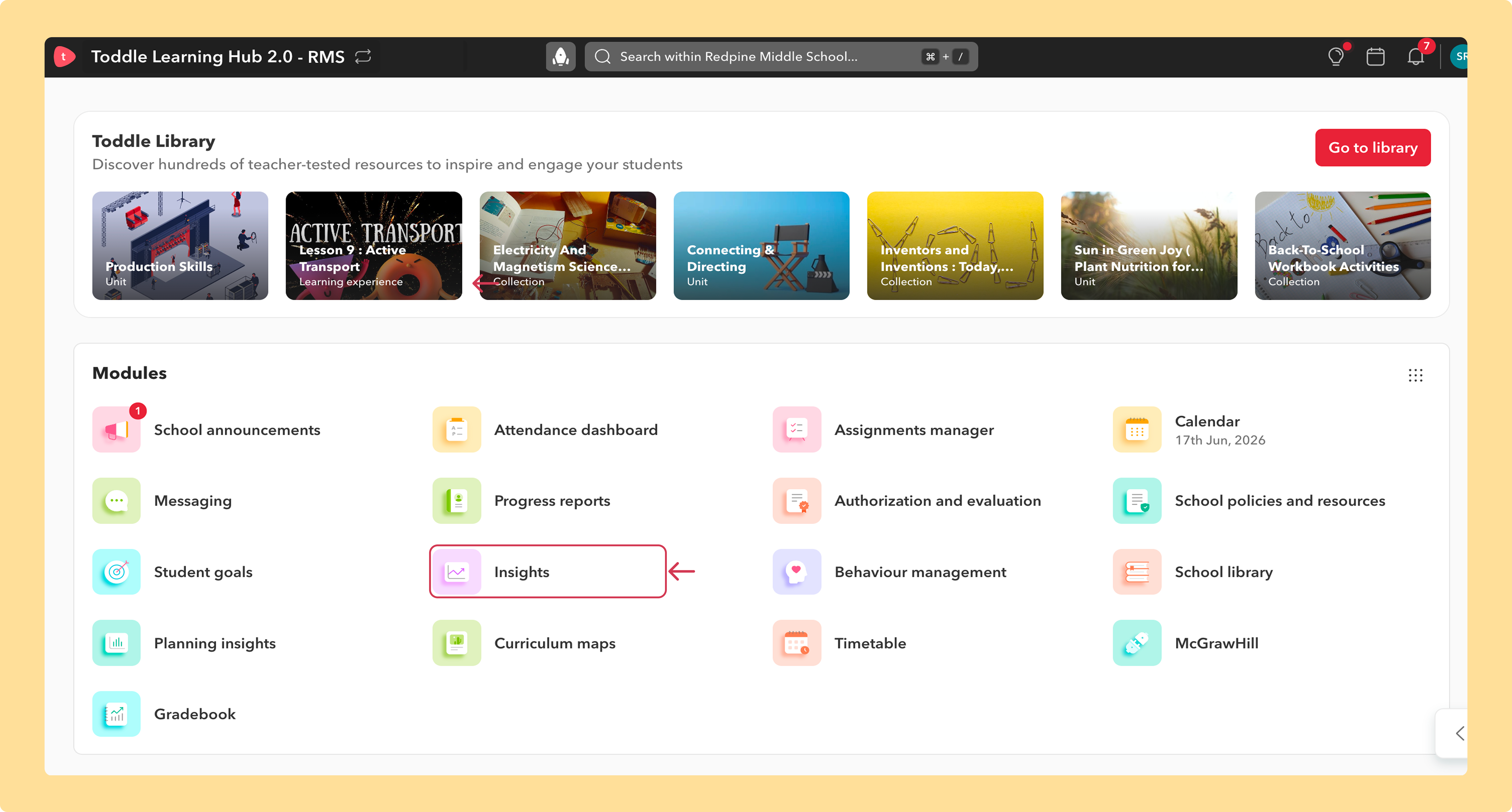Open the calendar icon in header
This screenshot has width=1512, height=812.
(x=1375, y=57)
